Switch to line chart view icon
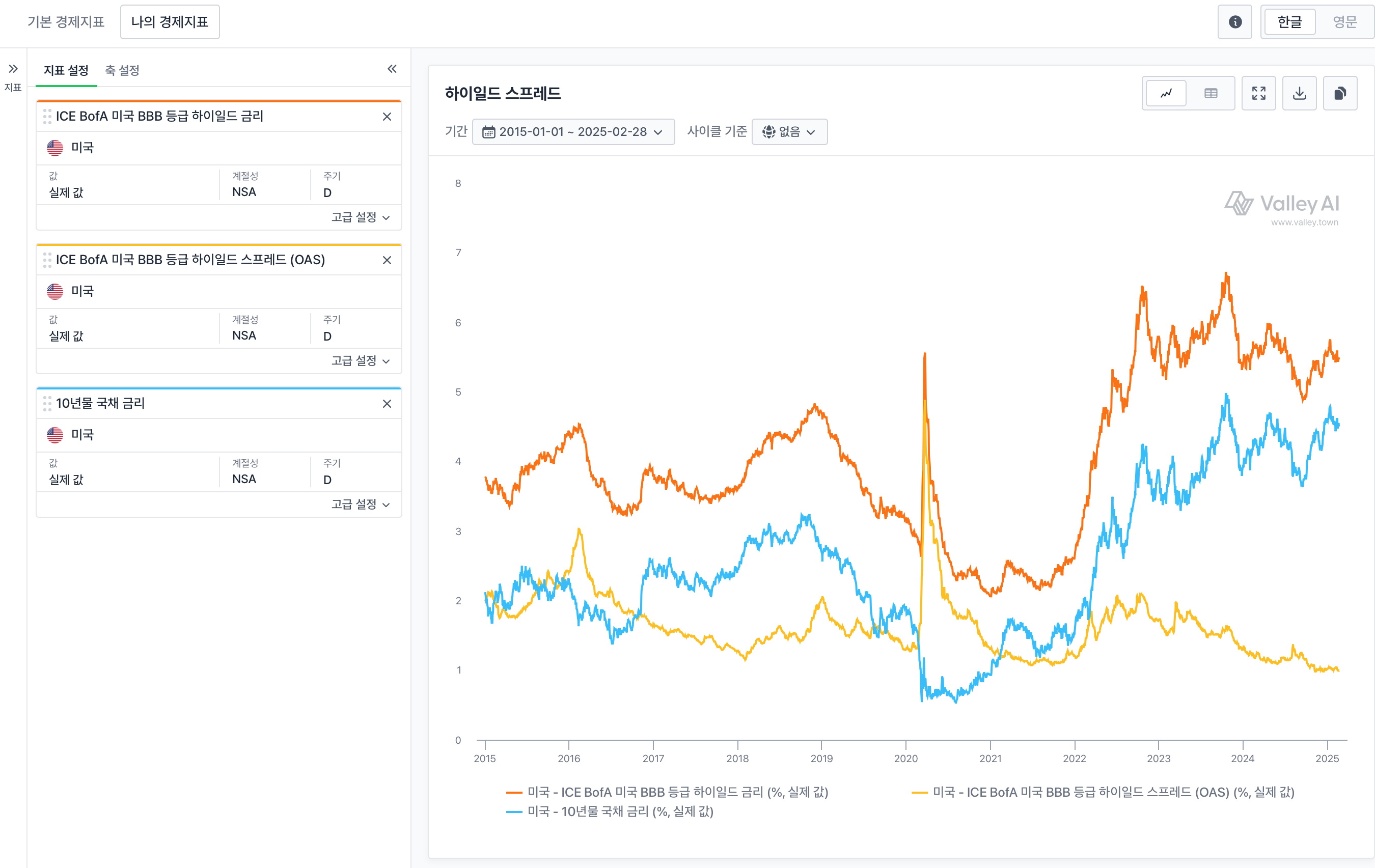This screenshot has width=1375, height=868. pyautogui.click(x=1166, y=93)
